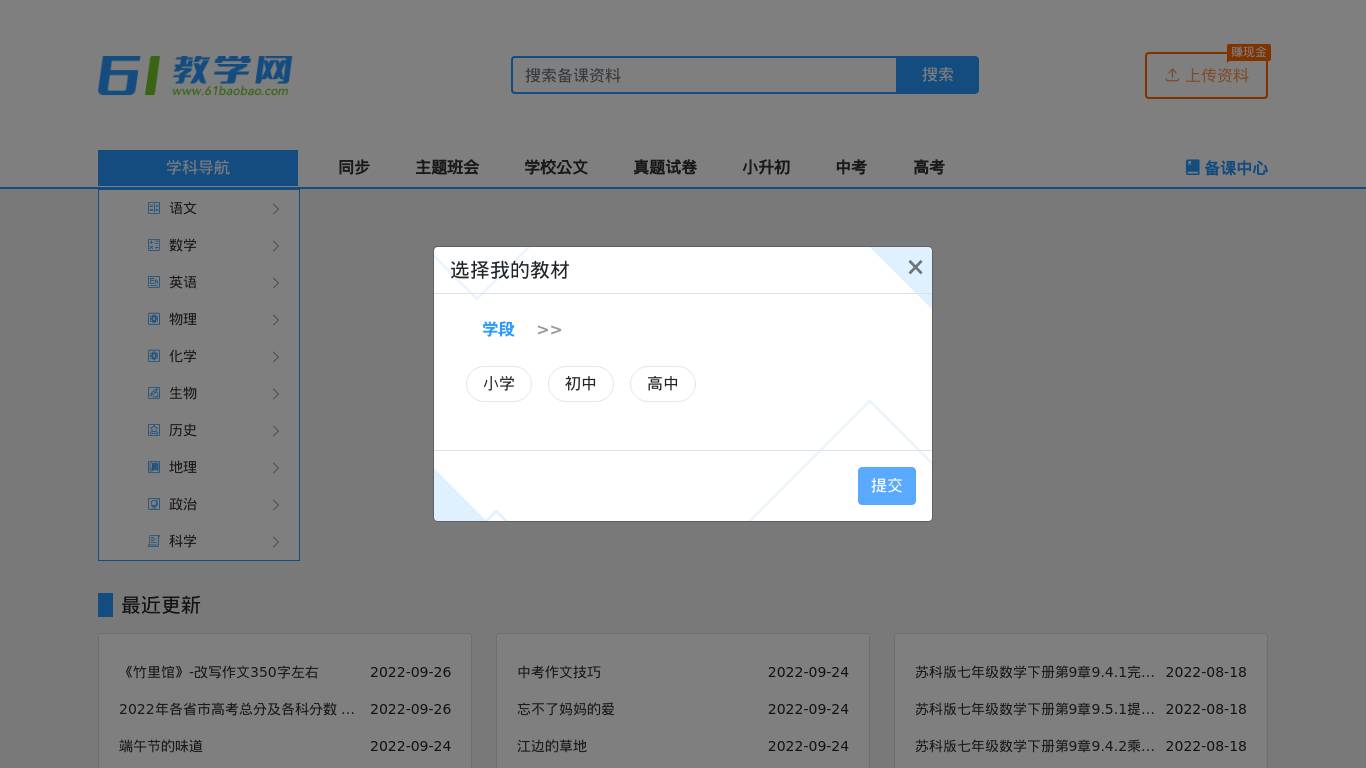Click the 搜索备课资料 search input field

click(x=704, y=75)
